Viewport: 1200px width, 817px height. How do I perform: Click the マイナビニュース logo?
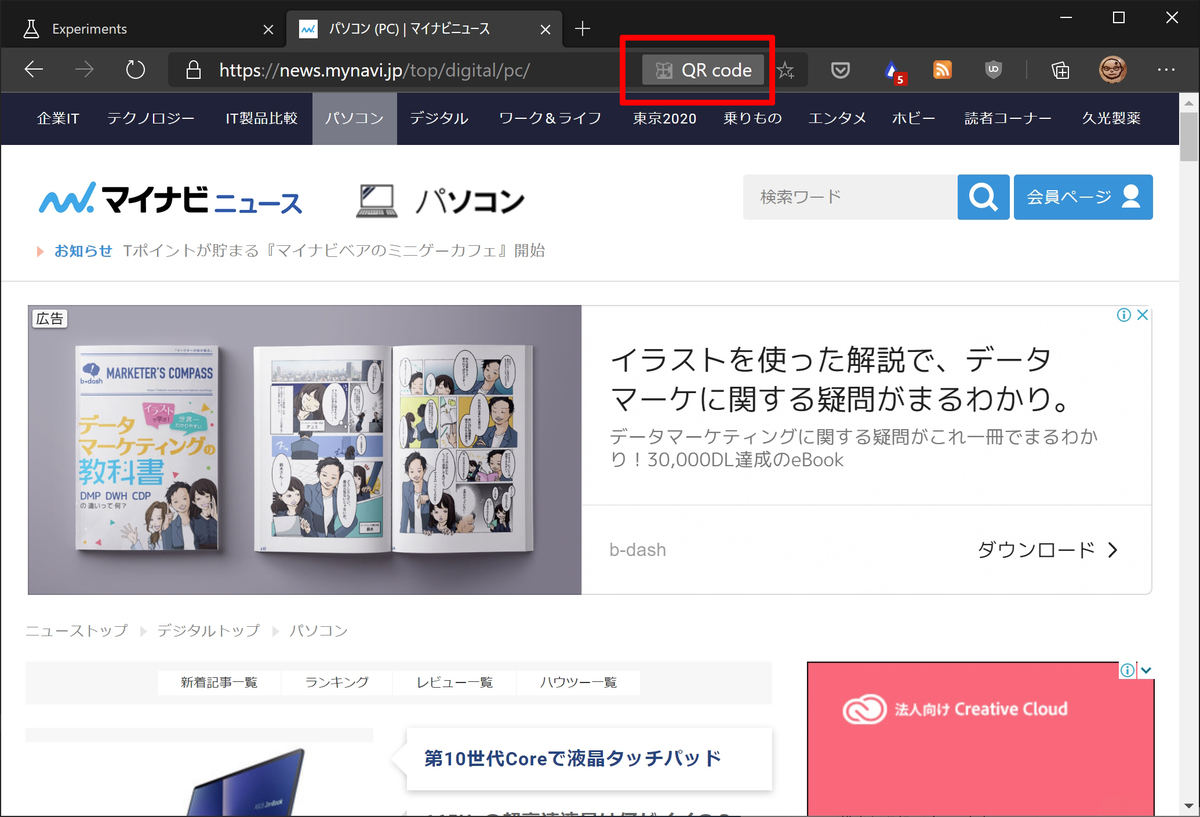(x=170, y=198)
